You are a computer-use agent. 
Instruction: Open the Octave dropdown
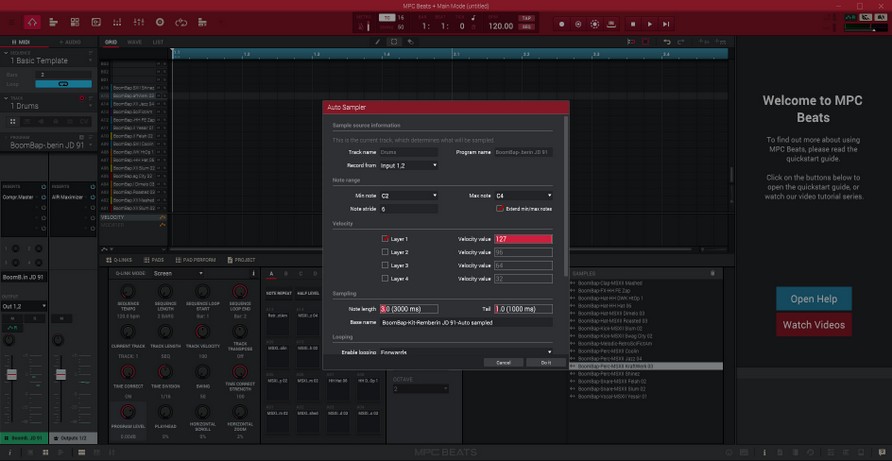point(421,389)
